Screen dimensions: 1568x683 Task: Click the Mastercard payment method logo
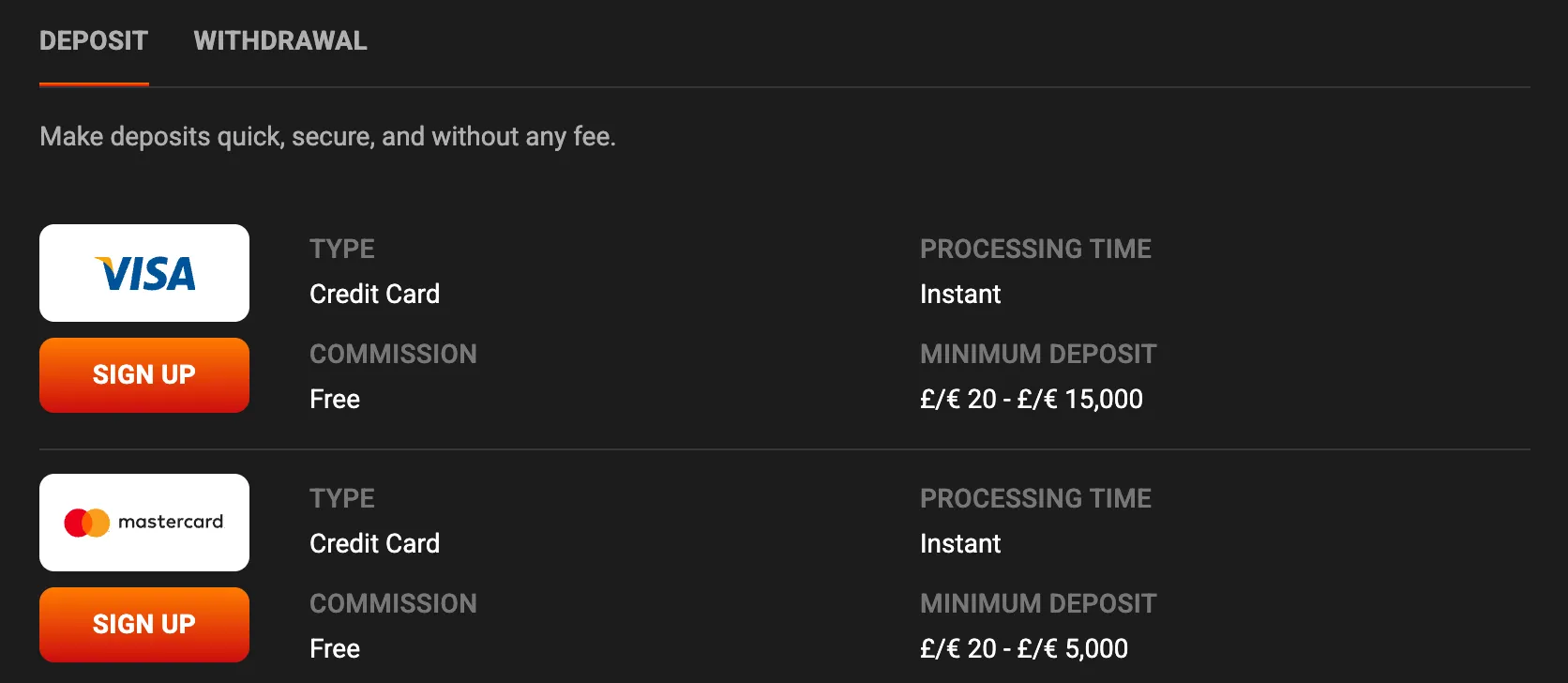click(x=143, y=523)
